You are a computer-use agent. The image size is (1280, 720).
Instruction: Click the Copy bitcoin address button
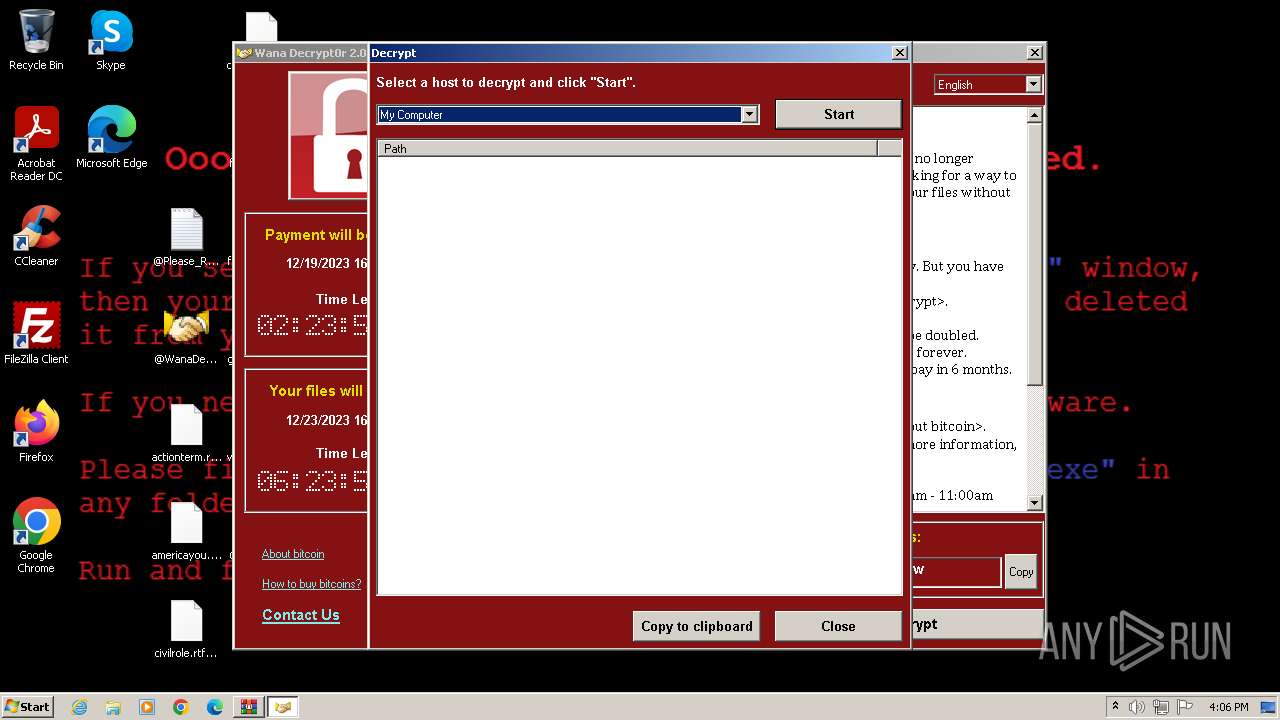point(1021,572)
